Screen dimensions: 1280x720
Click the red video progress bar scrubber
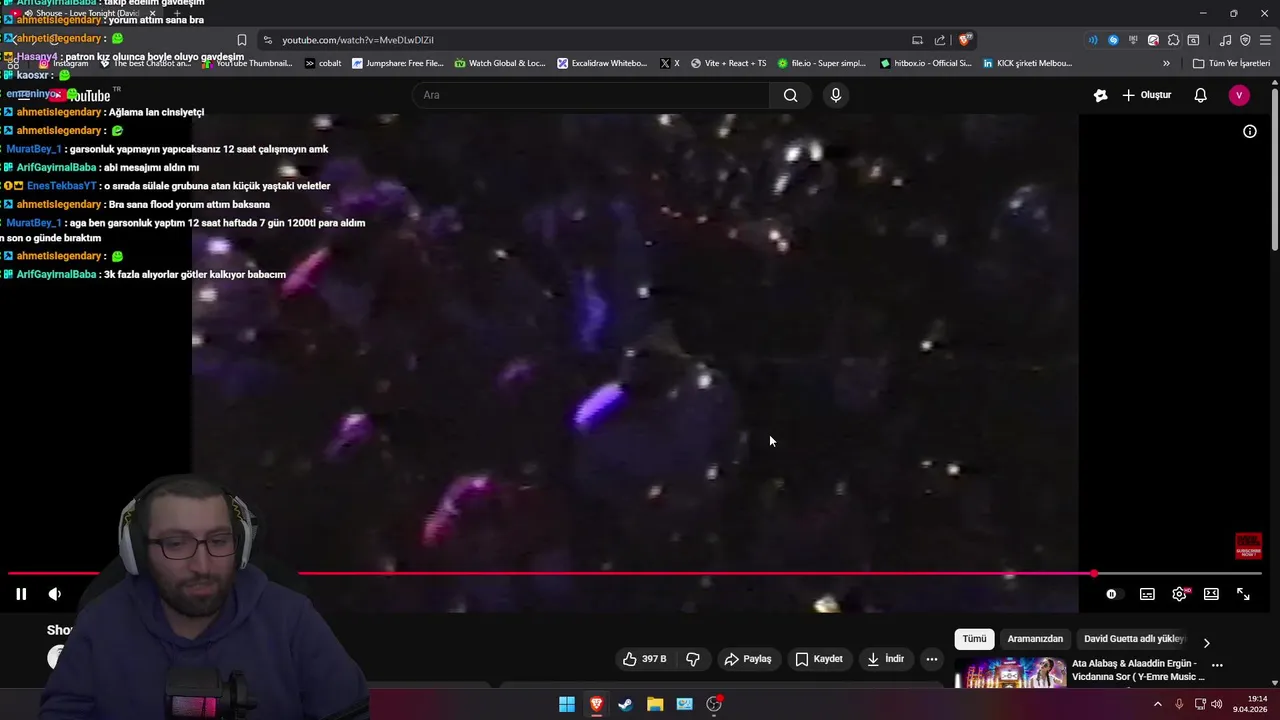tap(1094, 574)
